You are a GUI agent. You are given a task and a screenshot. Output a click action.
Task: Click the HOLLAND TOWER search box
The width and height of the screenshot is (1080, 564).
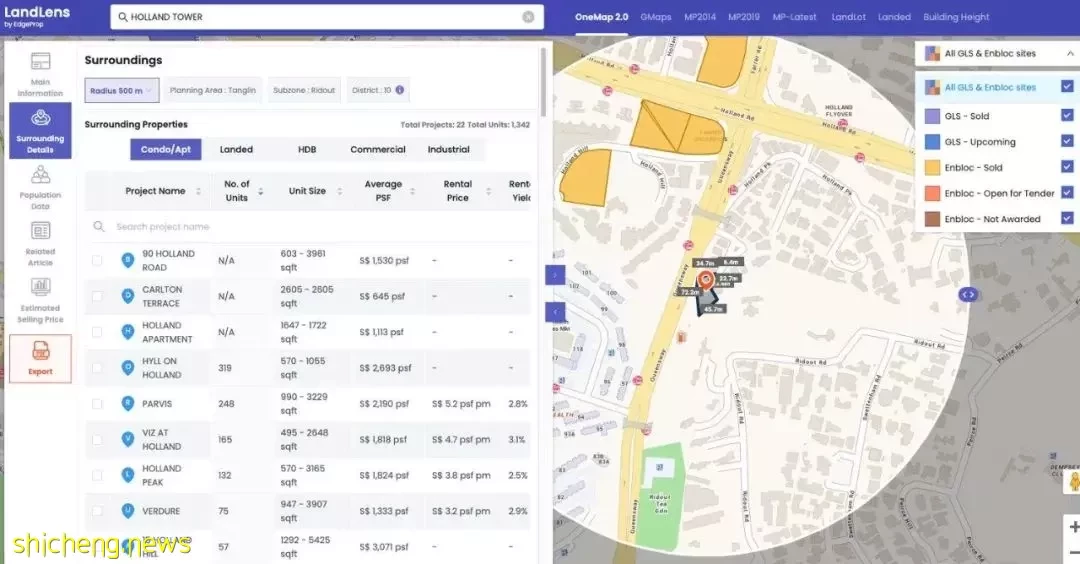tap(326, 17)
